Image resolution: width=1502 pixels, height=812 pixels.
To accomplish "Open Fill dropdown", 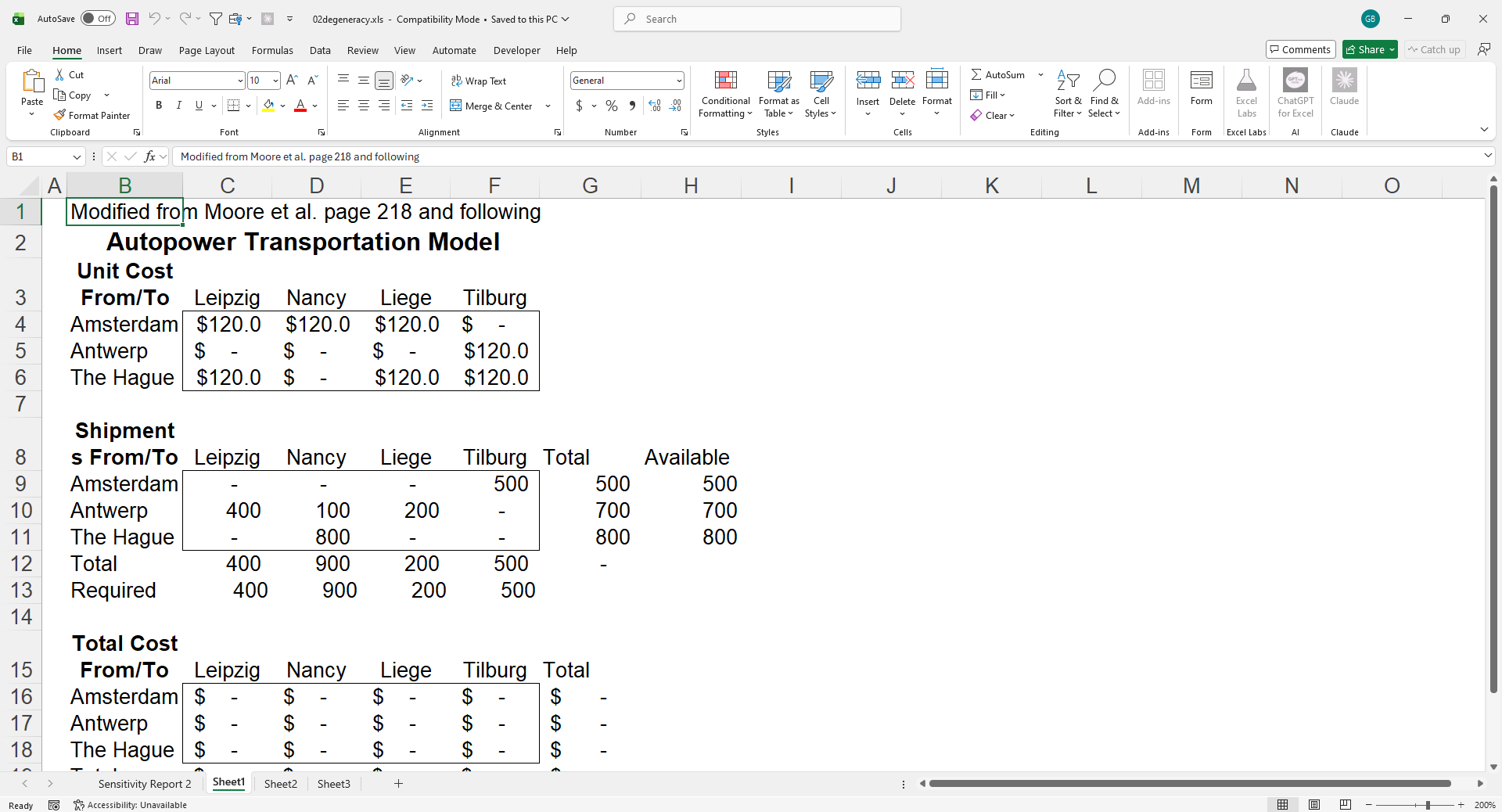I will click(x=988, y=95).
